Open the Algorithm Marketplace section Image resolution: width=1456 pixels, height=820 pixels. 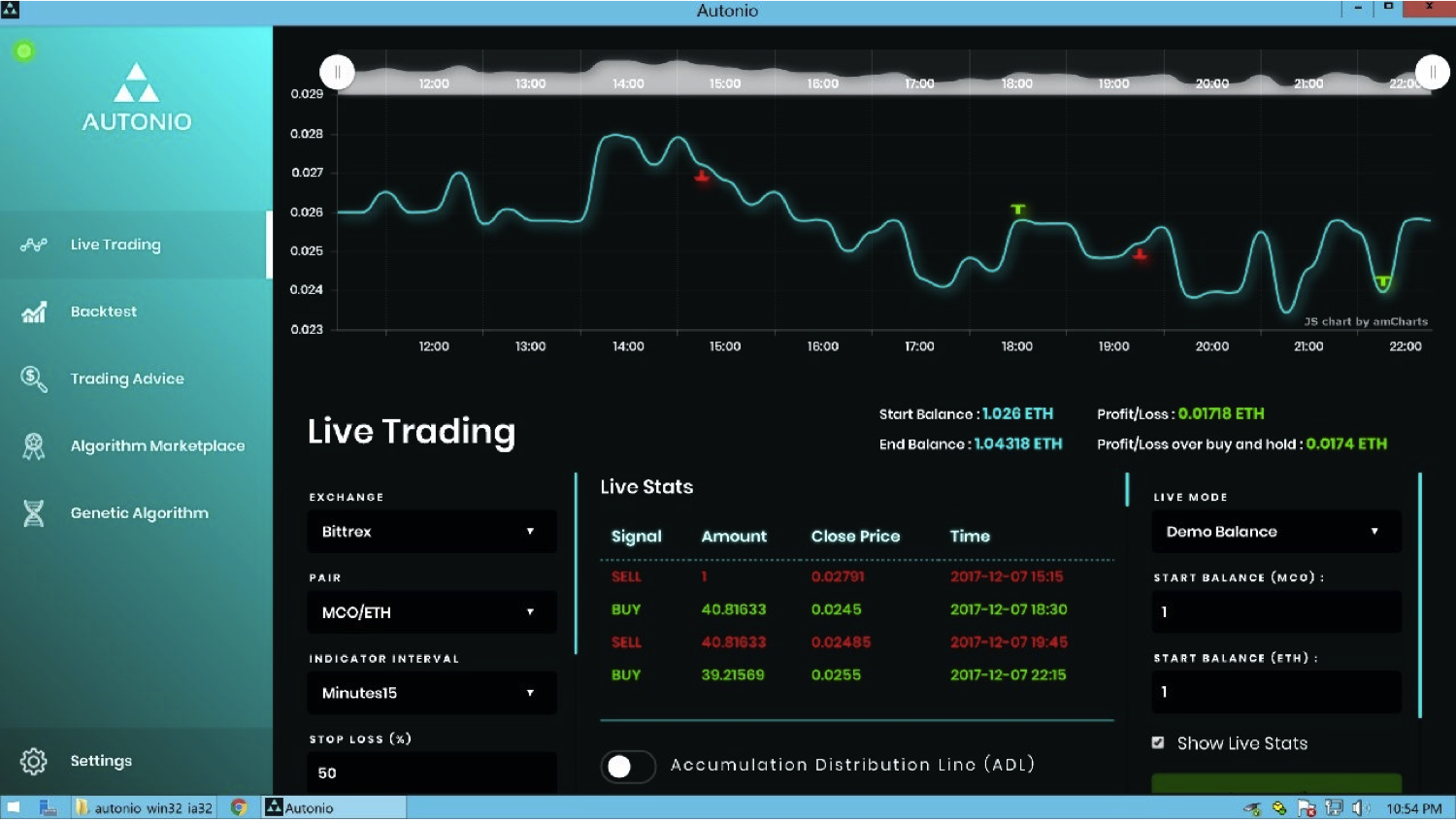coord(136,445)
